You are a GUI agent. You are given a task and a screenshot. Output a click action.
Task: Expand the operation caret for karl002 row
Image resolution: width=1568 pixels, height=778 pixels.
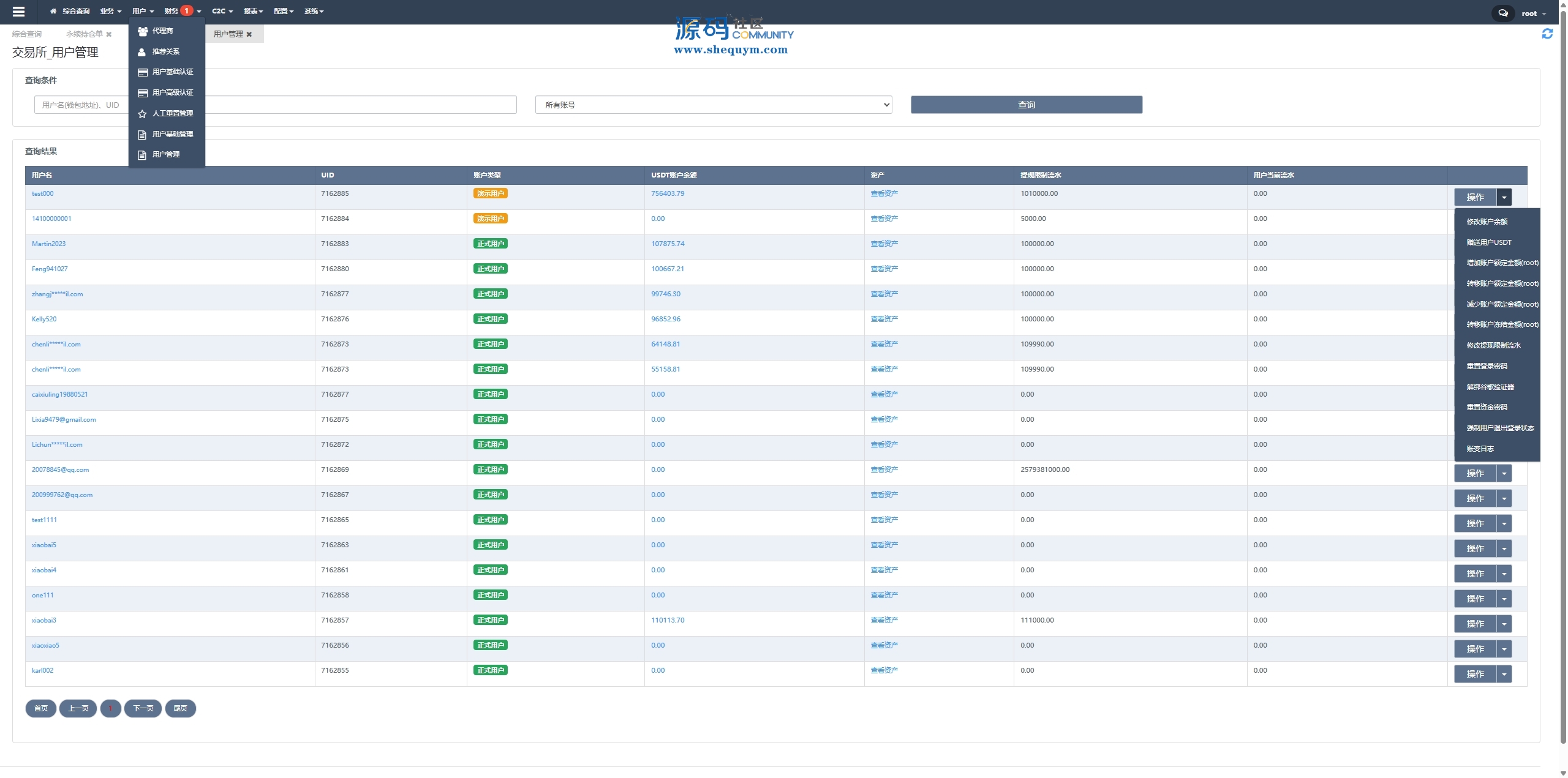1504,674
